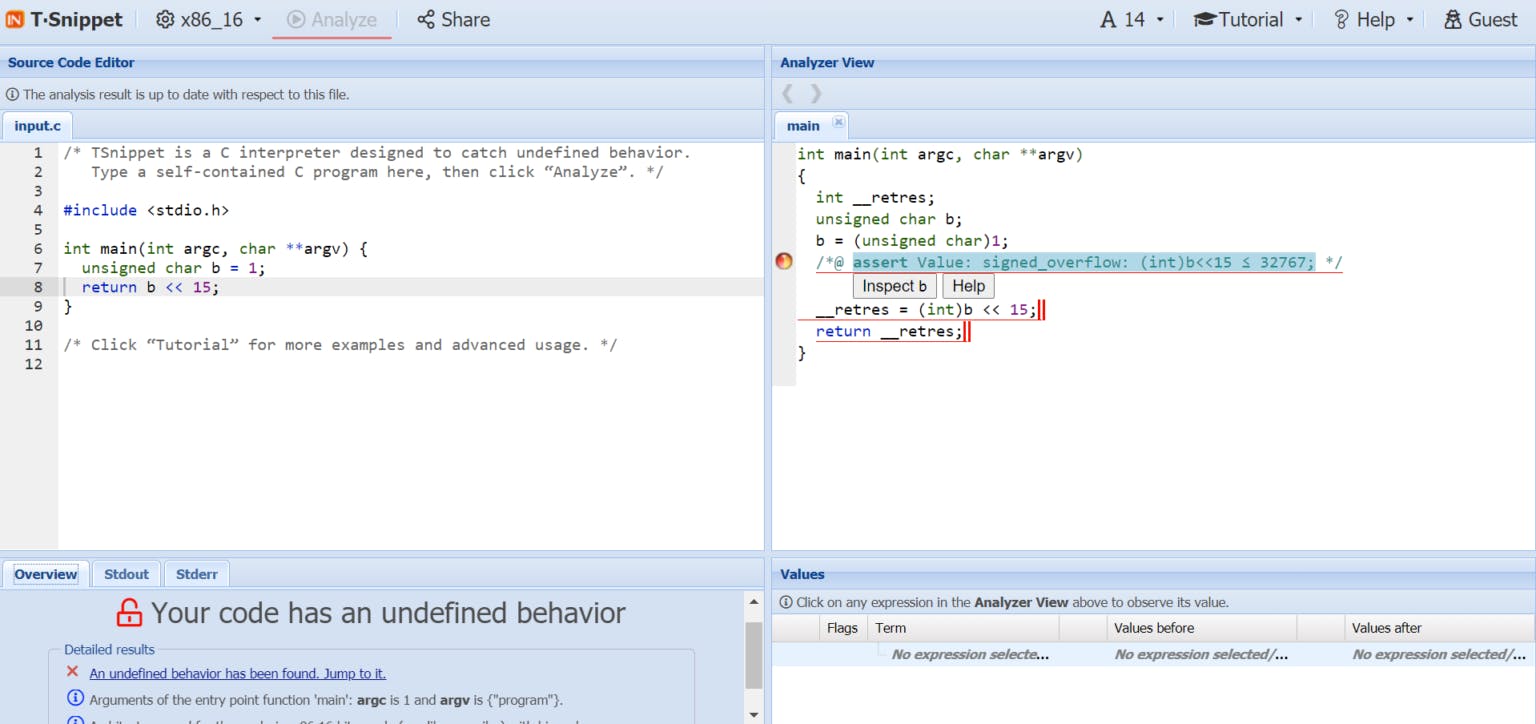Open the Tutorial dropdown menu

[1249, 19]
